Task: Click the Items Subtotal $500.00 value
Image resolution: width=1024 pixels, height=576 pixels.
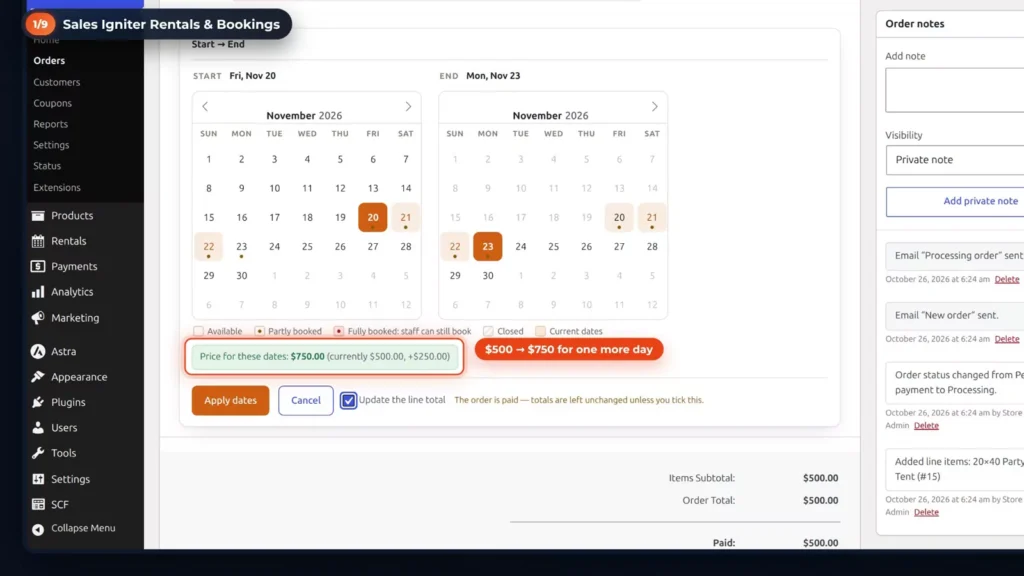Action: click(820, 479)
